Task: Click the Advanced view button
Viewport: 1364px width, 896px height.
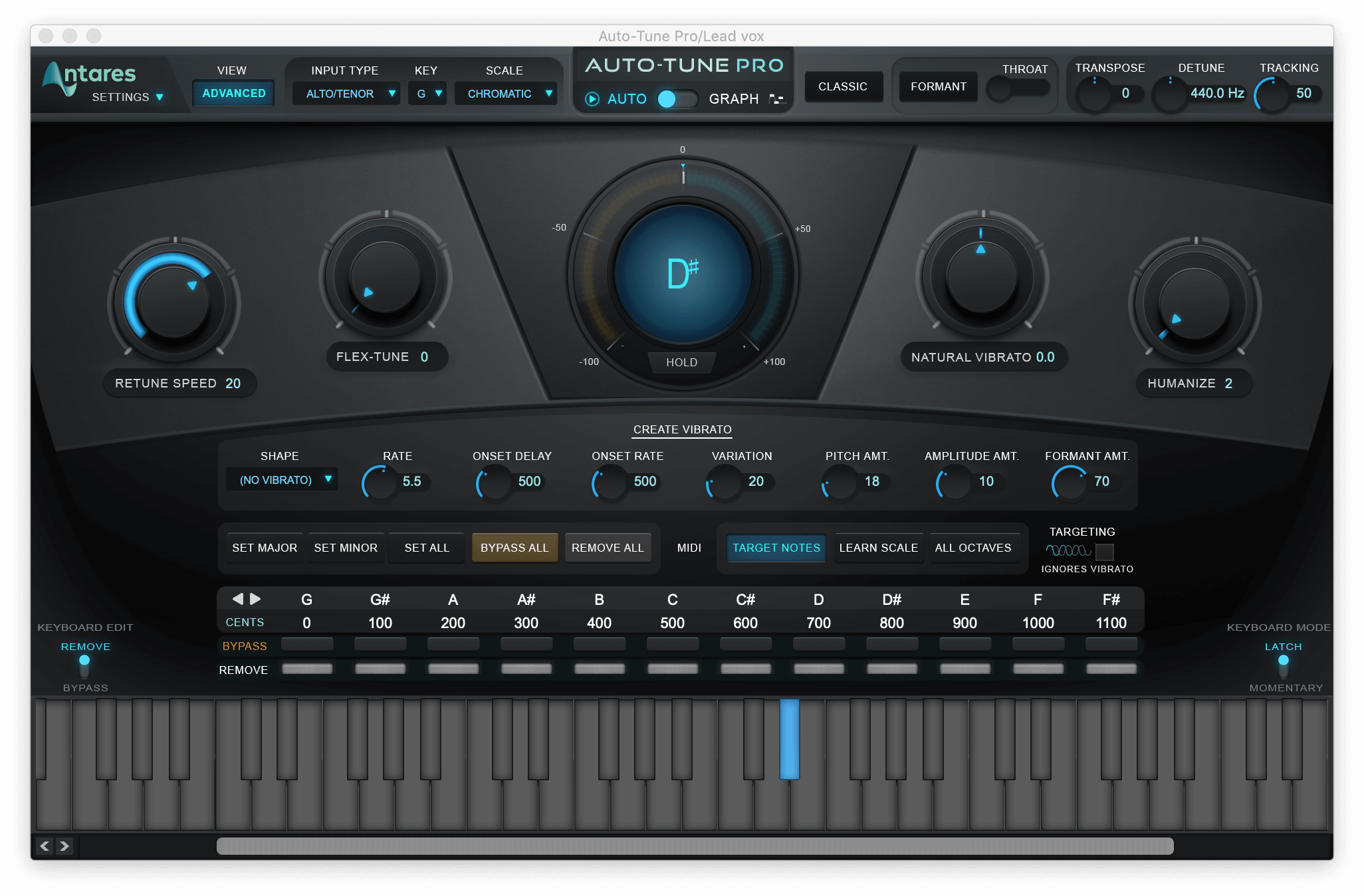Action: pyautogui.click(x=234, y=93)
